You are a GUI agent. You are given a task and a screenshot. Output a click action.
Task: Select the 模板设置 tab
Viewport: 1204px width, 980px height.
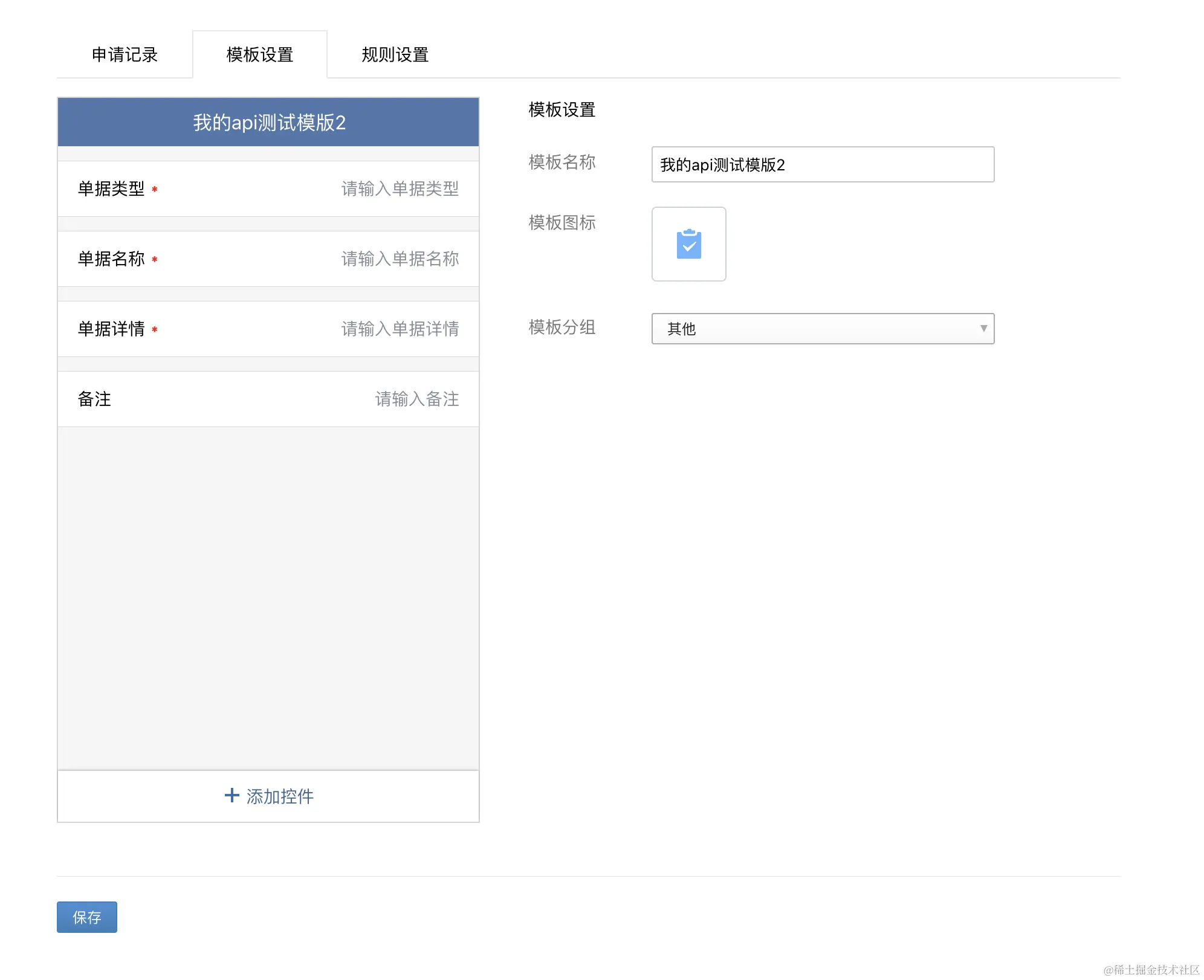[260, 54]
